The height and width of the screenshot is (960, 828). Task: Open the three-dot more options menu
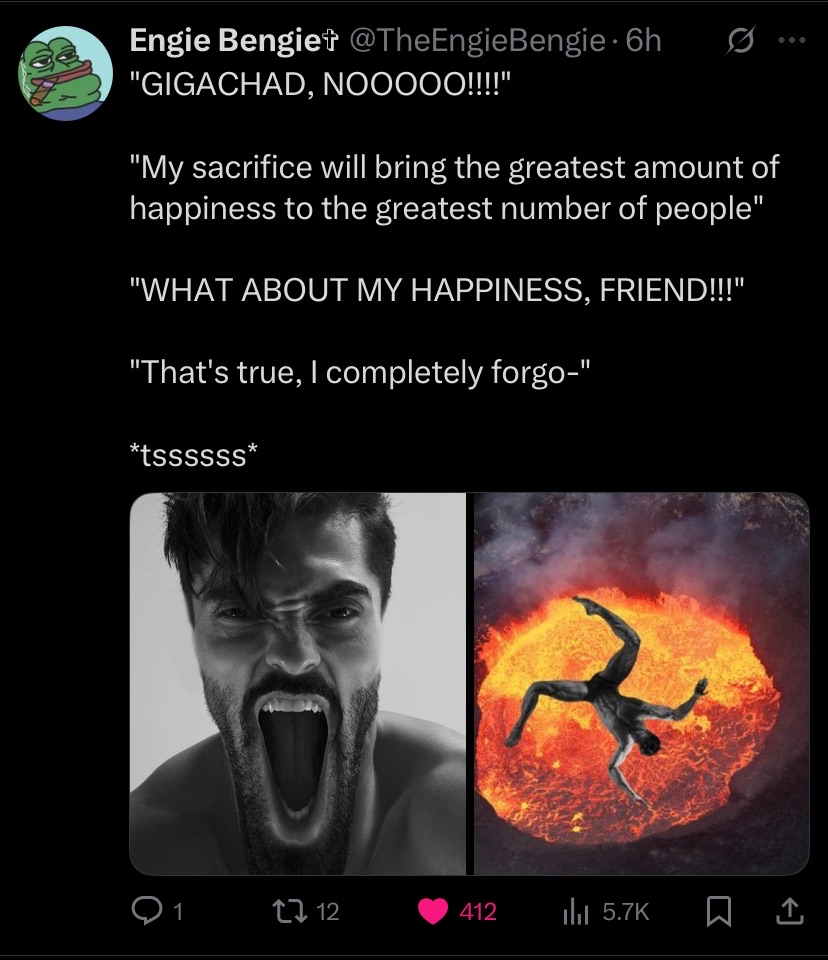[x=791, y=41]
